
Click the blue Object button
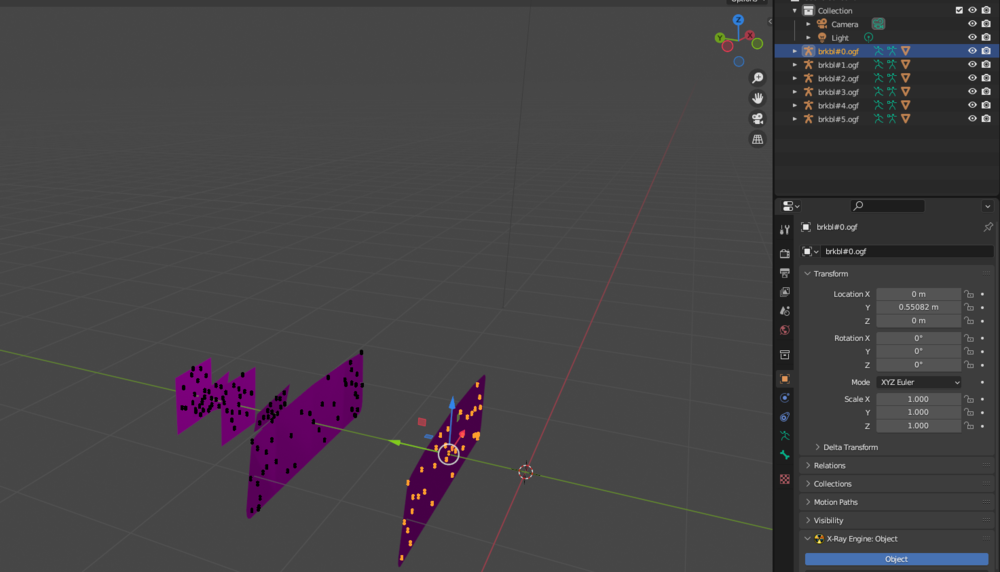tap(896, 559)
